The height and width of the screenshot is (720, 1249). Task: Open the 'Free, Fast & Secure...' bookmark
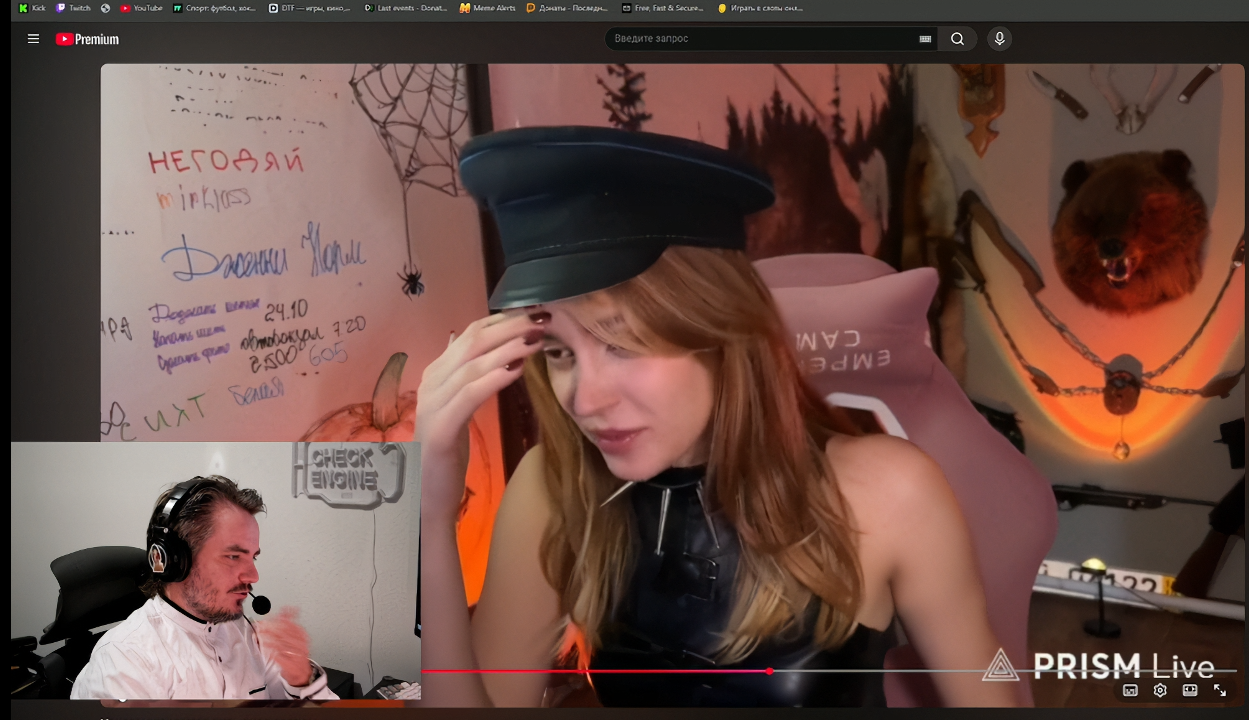pyautogui.click(x=662, y=8)
